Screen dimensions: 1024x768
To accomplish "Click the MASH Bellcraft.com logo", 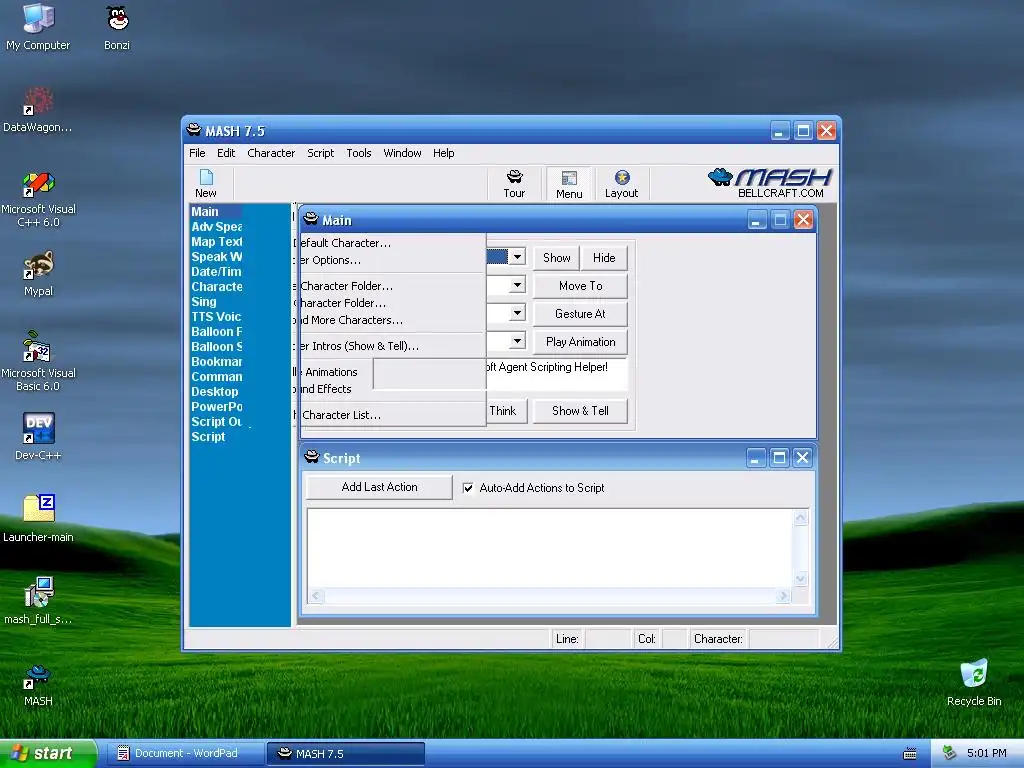I will (770, 183).
